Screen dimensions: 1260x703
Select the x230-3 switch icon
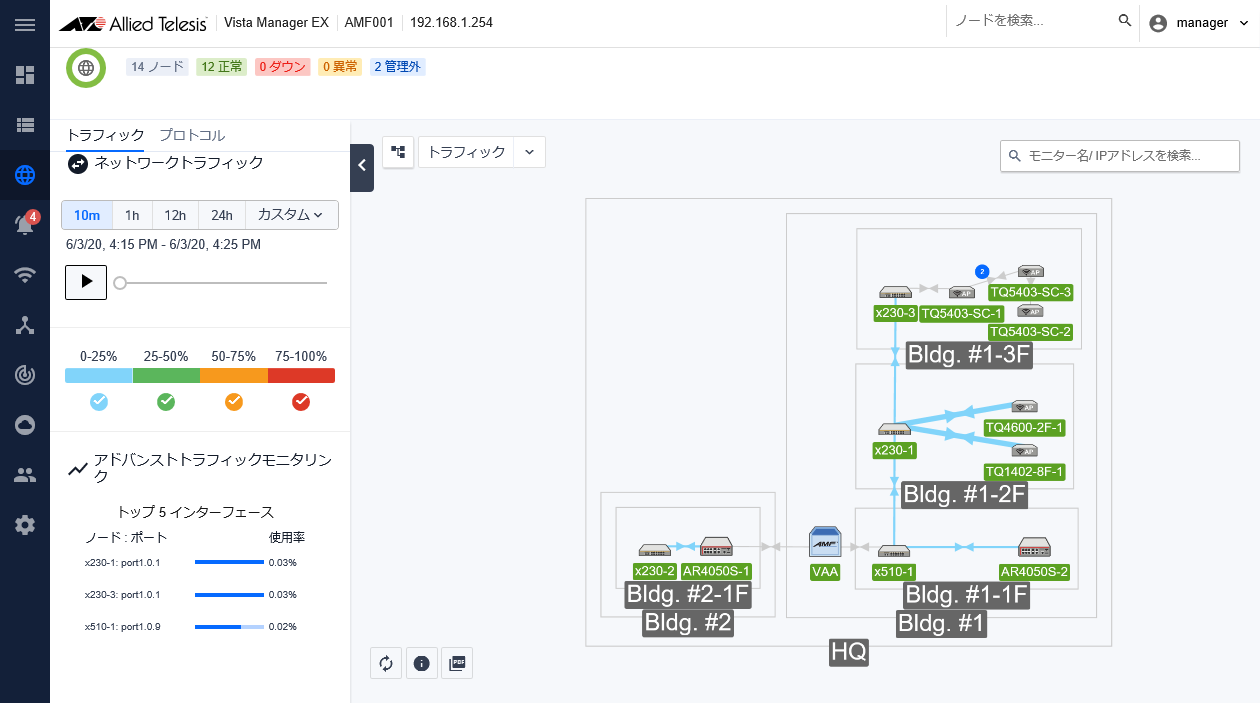(895, 292)
